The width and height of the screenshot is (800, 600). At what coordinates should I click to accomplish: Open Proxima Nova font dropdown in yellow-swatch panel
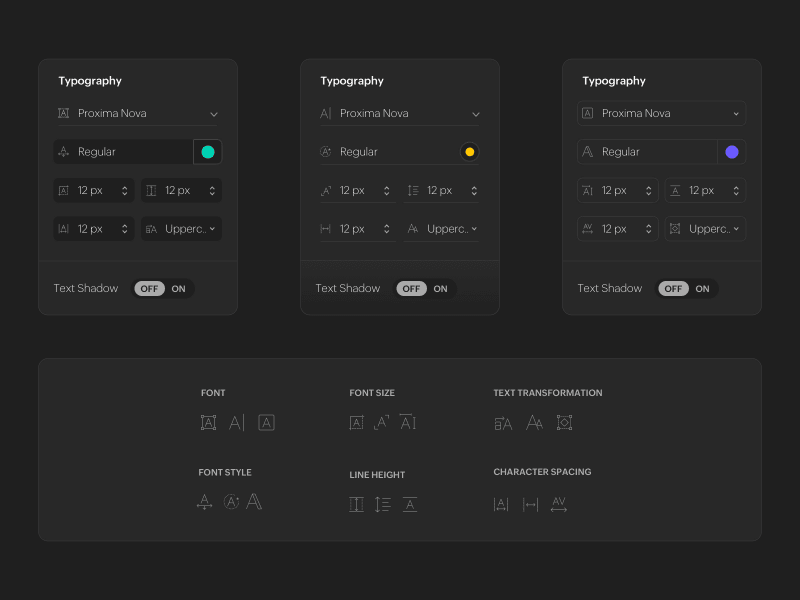399,113
